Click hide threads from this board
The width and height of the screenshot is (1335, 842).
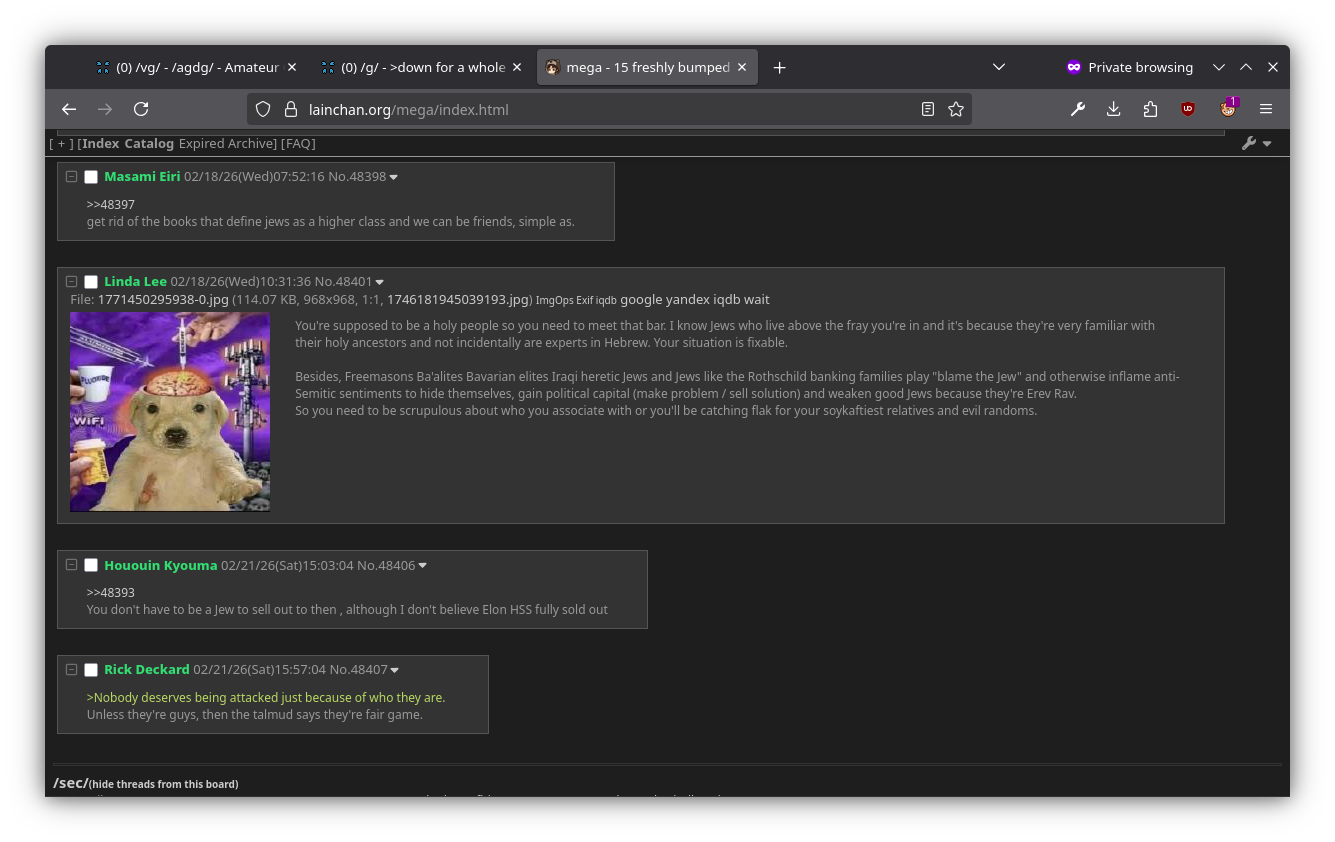click(163, 784)
